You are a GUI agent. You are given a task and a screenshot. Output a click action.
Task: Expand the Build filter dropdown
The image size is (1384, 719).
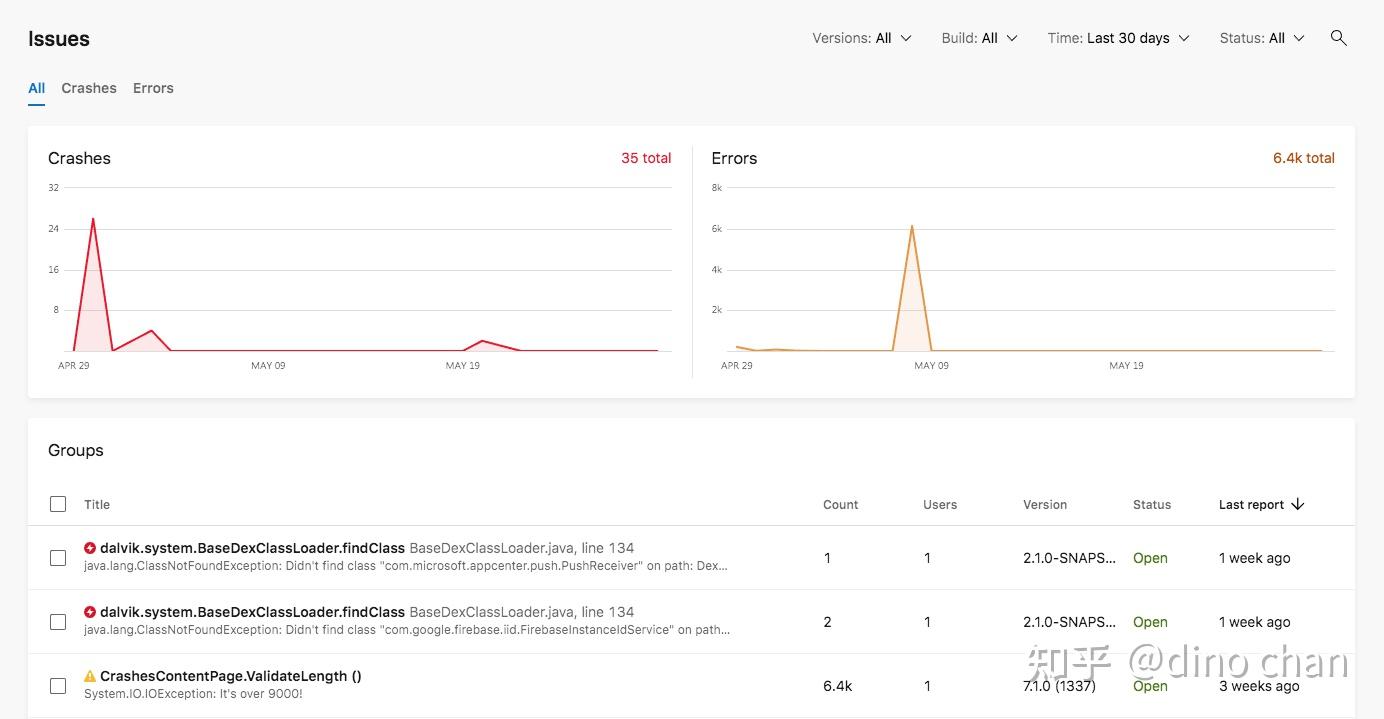pos(979,38)
